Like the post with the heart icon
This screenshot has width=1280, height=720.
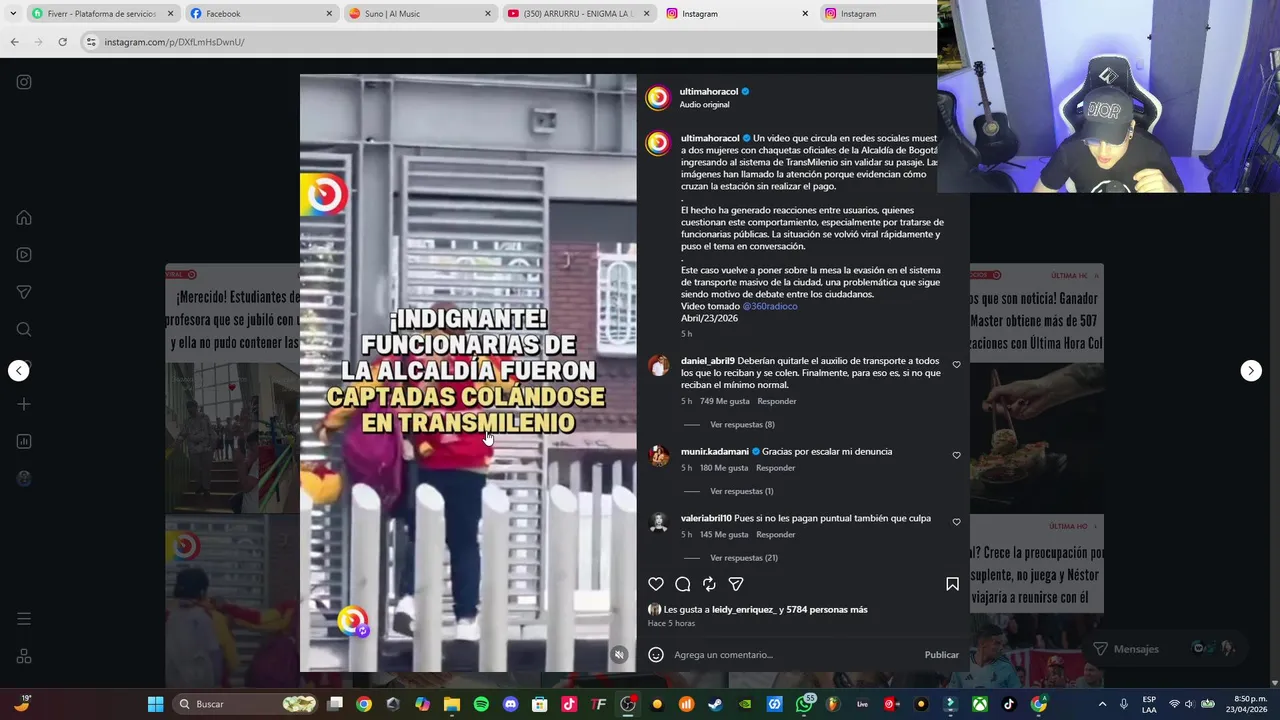[x=656, y=584]
